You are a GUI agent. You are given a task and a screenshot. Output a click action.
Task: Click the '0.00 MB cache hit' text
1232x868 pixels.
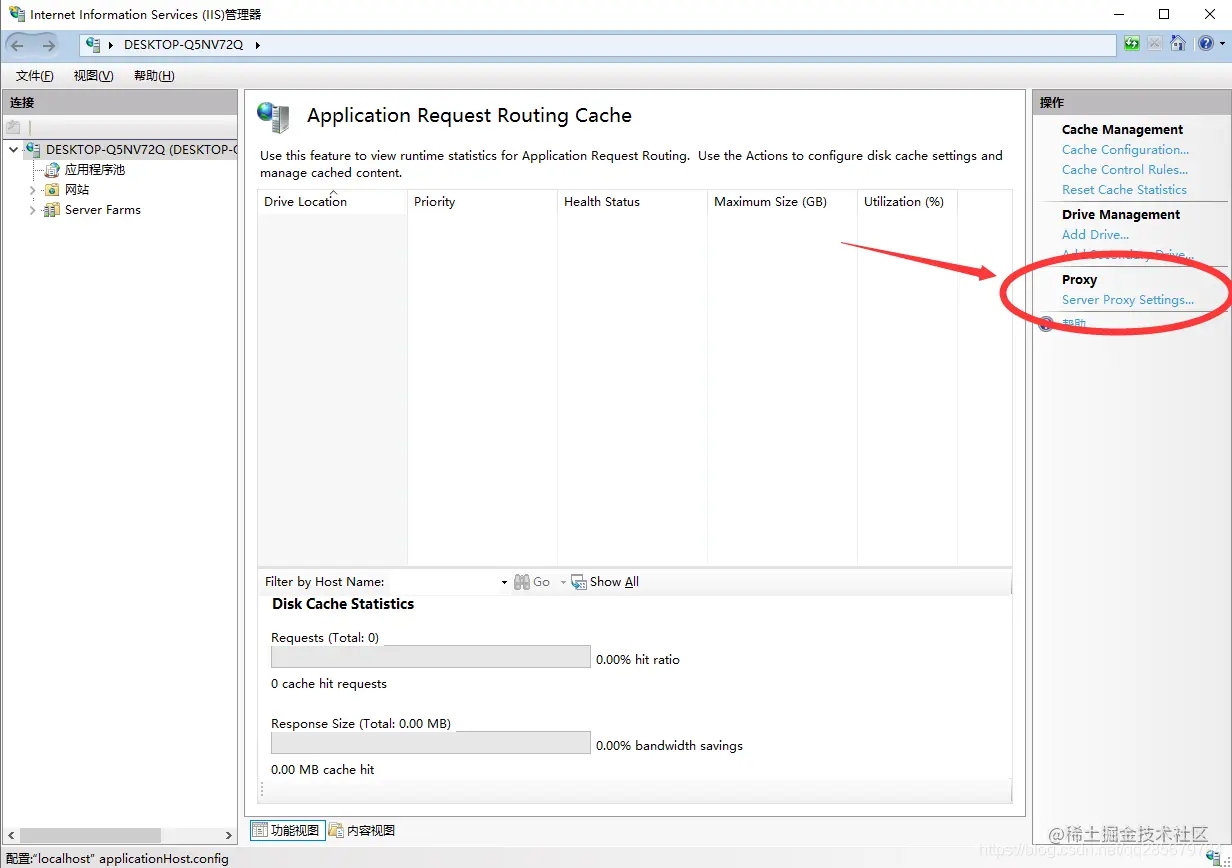pyautogui.click(x=323, y=770)
